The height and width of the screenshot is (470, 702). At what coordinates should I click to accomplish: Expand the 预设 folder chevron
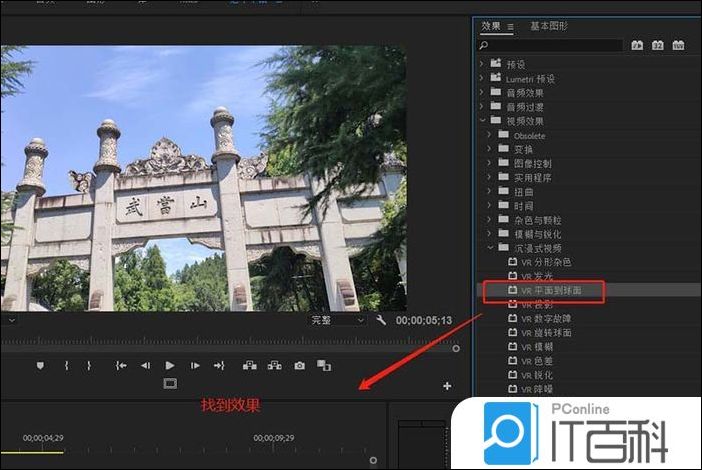(x=482, y=64)
